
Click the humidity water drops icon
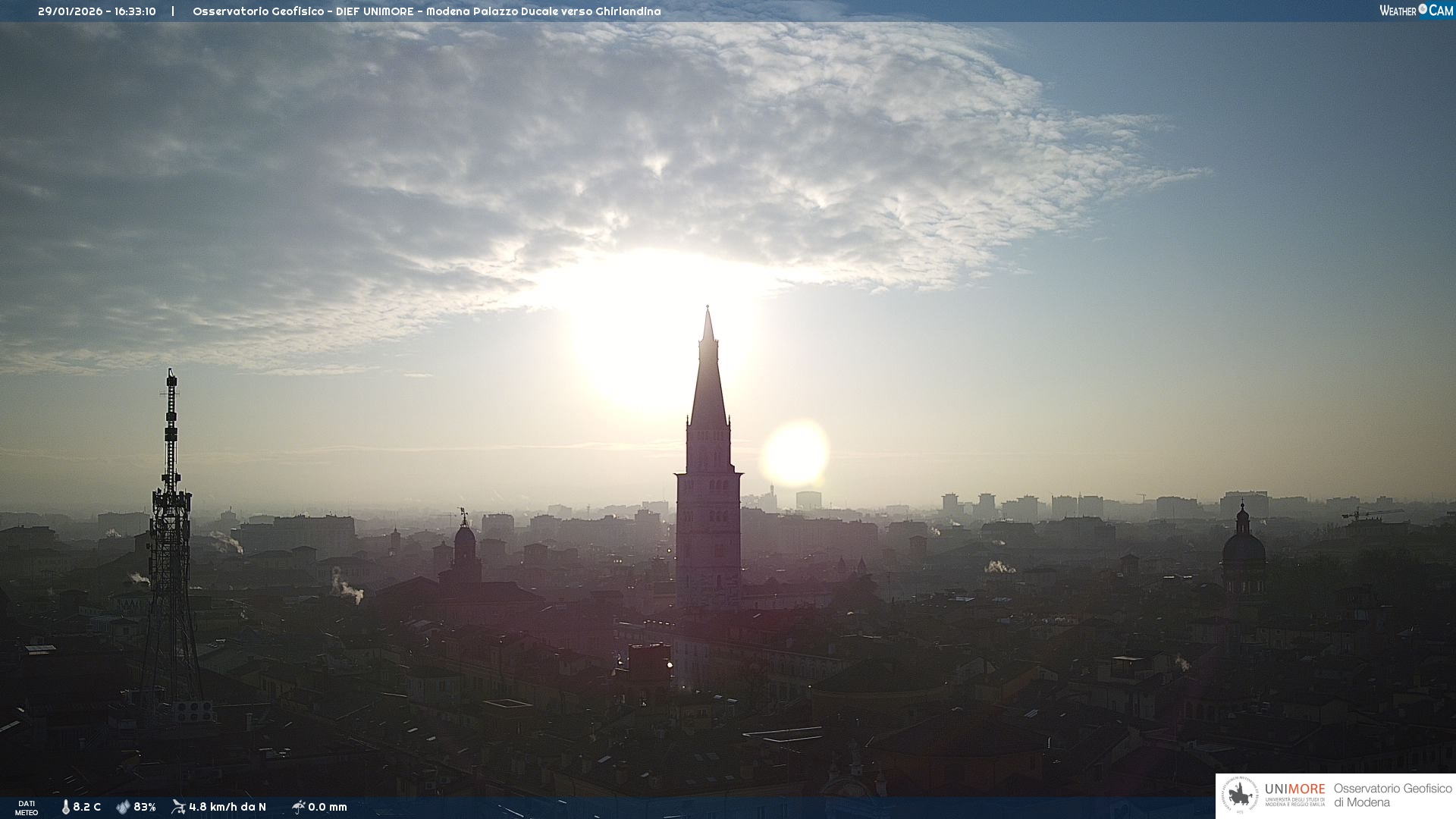(123, 807)
